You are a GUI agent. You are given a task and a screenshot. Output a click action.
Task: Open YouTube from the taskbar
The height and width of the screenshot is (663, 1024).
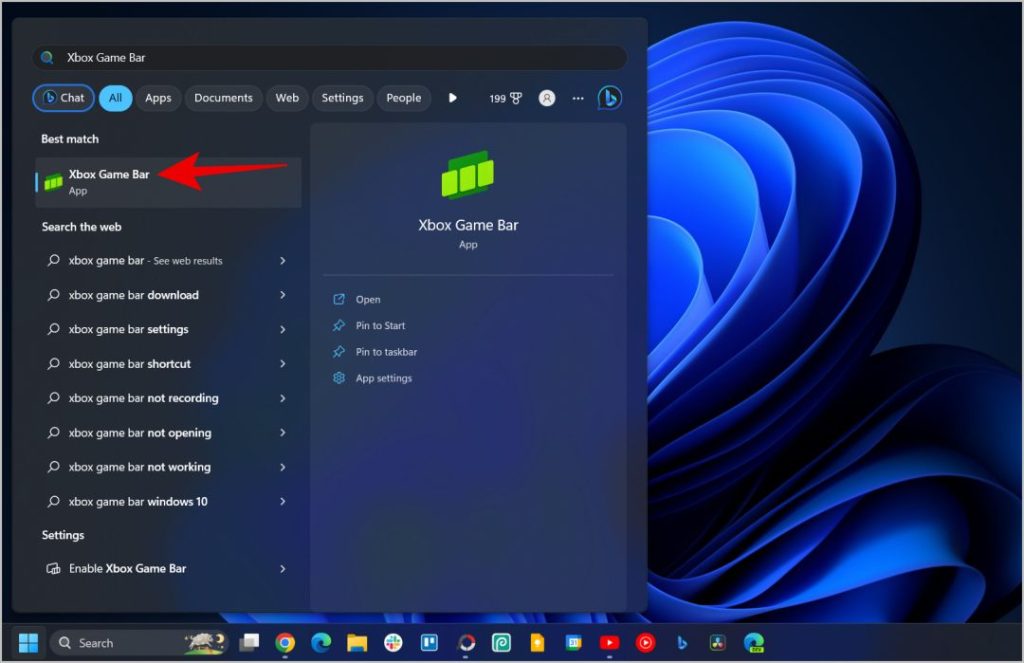tap(609, 643)
